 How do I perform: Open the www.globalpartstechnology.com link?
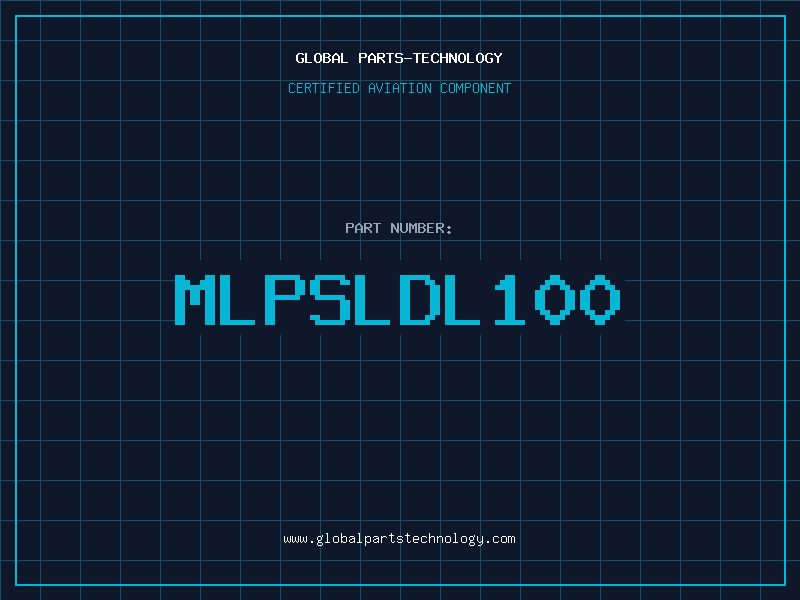399,539
